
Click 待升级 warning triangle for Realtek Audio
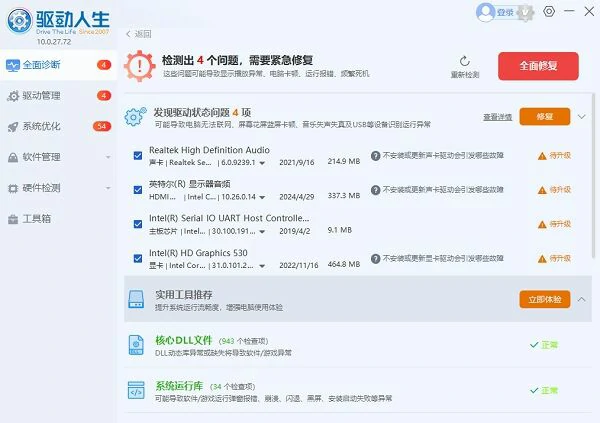click(542, 156)
